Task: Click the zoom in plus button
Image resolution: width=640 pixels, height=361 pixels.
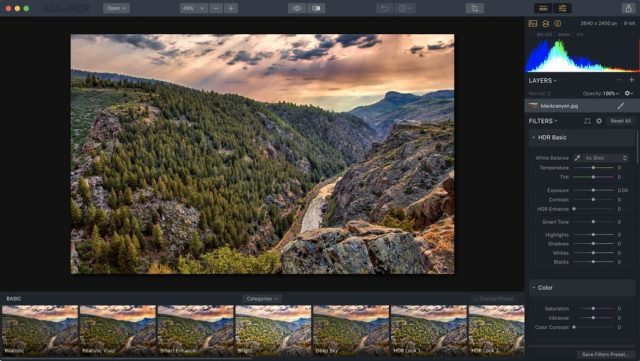Action: coord(231,8)
